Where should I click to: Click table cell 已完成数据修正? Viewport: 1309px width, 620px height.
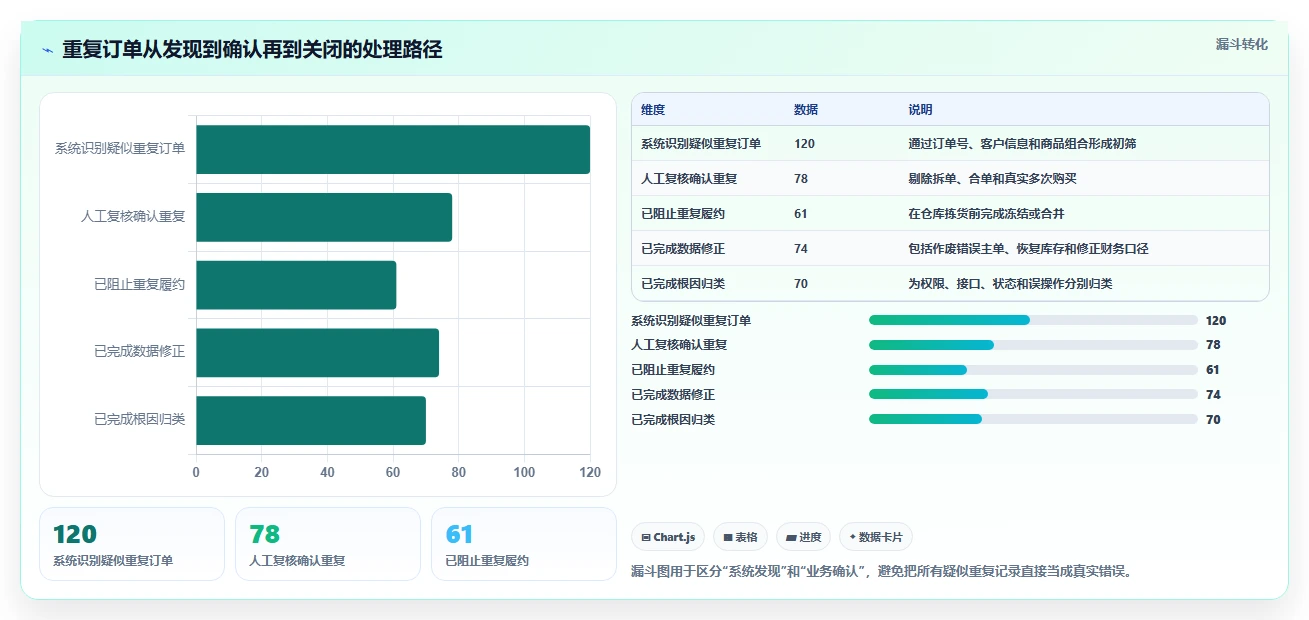coord(683,249)
